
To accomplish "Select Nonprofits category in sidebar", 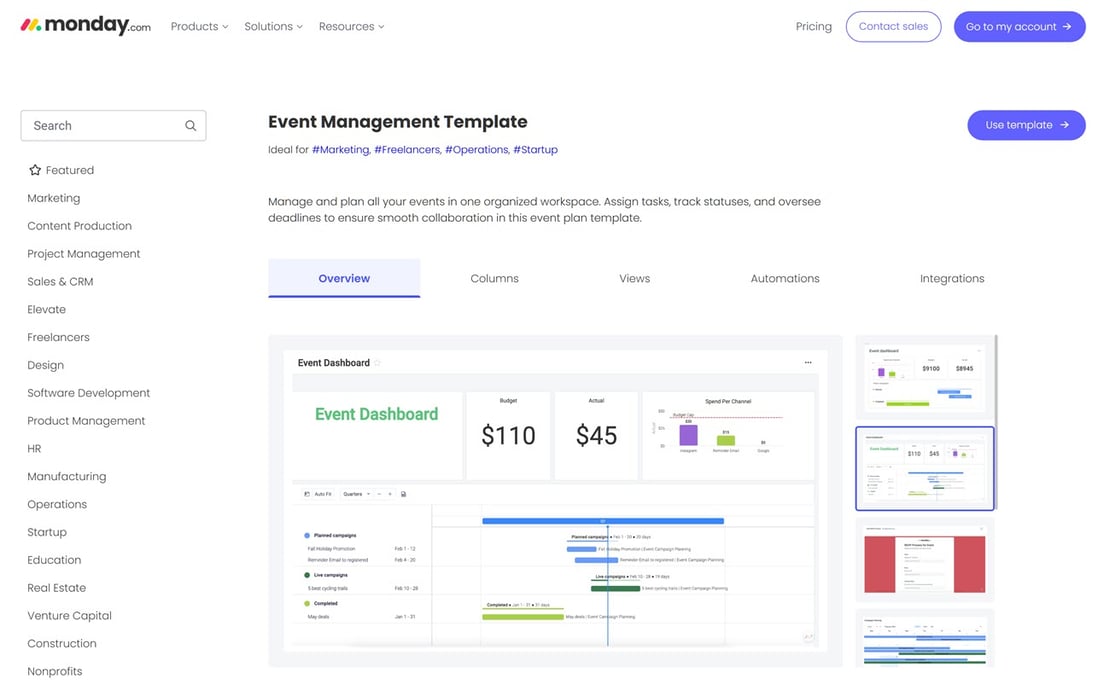I will tap(55, 671).
